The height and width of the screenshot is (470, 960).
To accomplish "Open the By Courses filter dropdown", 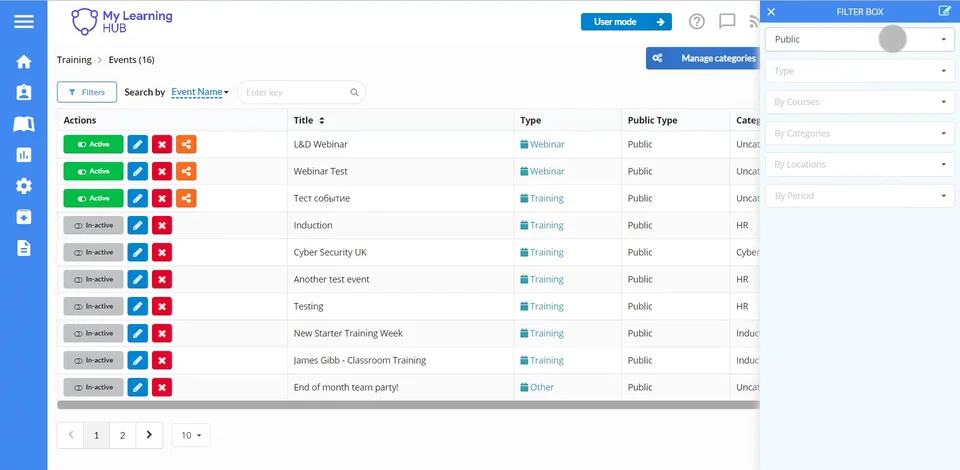I will (860, 102).
